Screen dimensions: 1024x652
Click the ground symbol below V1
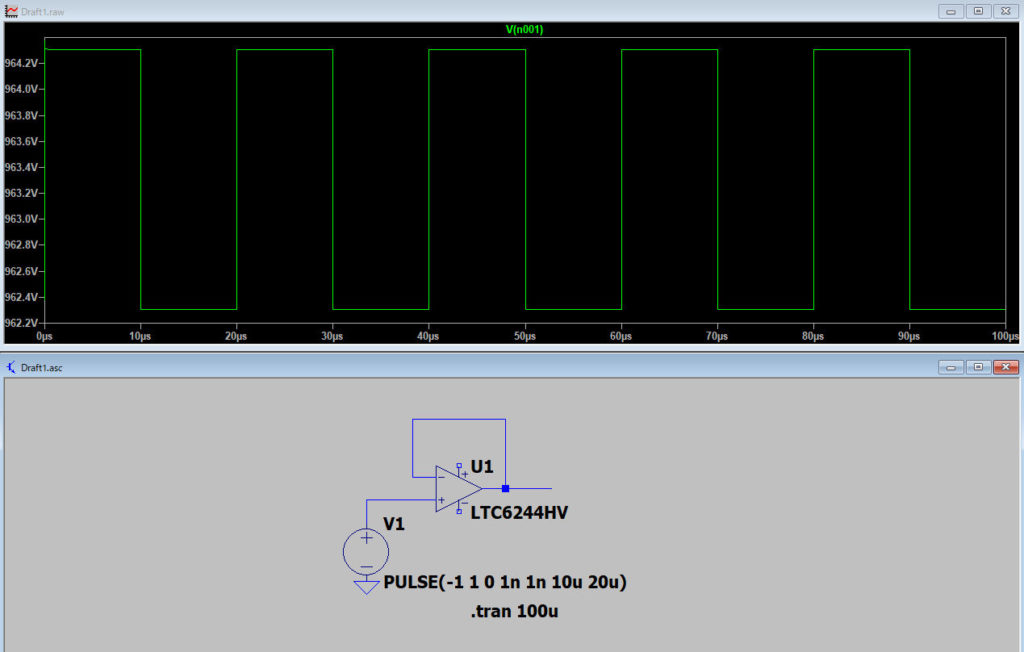[366, 587]
